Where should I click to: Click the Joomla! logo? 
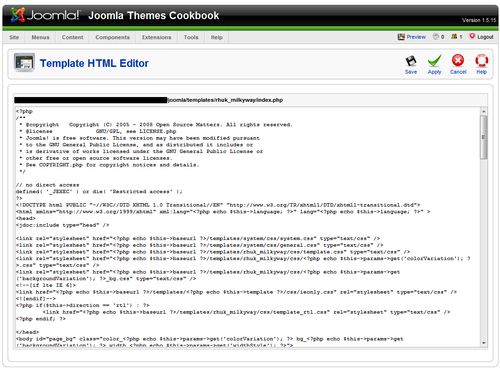click(x=45, y=15)
